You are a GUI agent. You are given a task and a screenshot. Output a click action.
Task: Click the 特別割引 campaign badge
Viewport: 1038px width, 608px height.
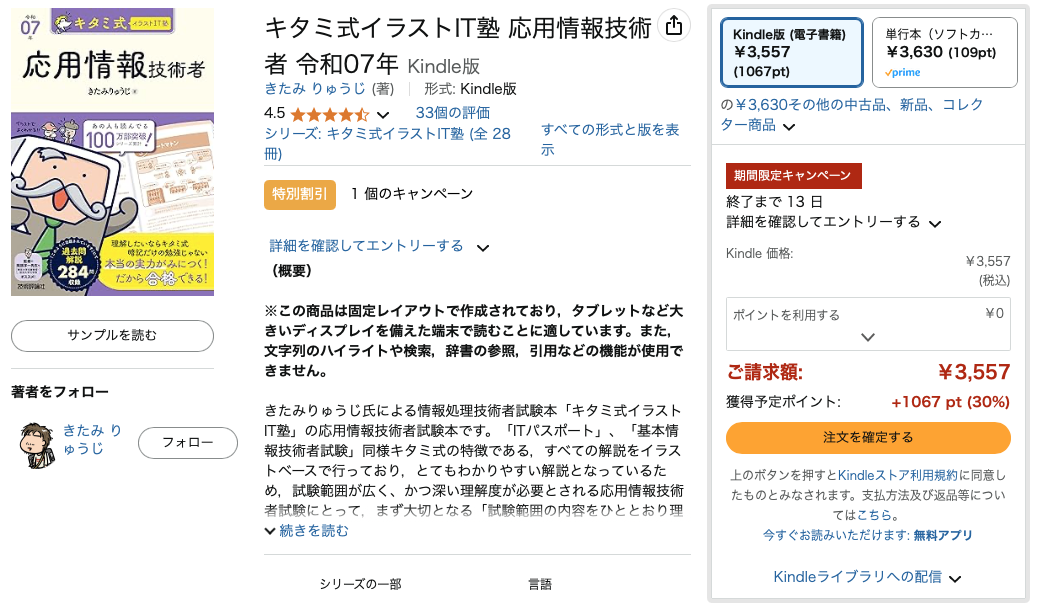coord(300,194)
